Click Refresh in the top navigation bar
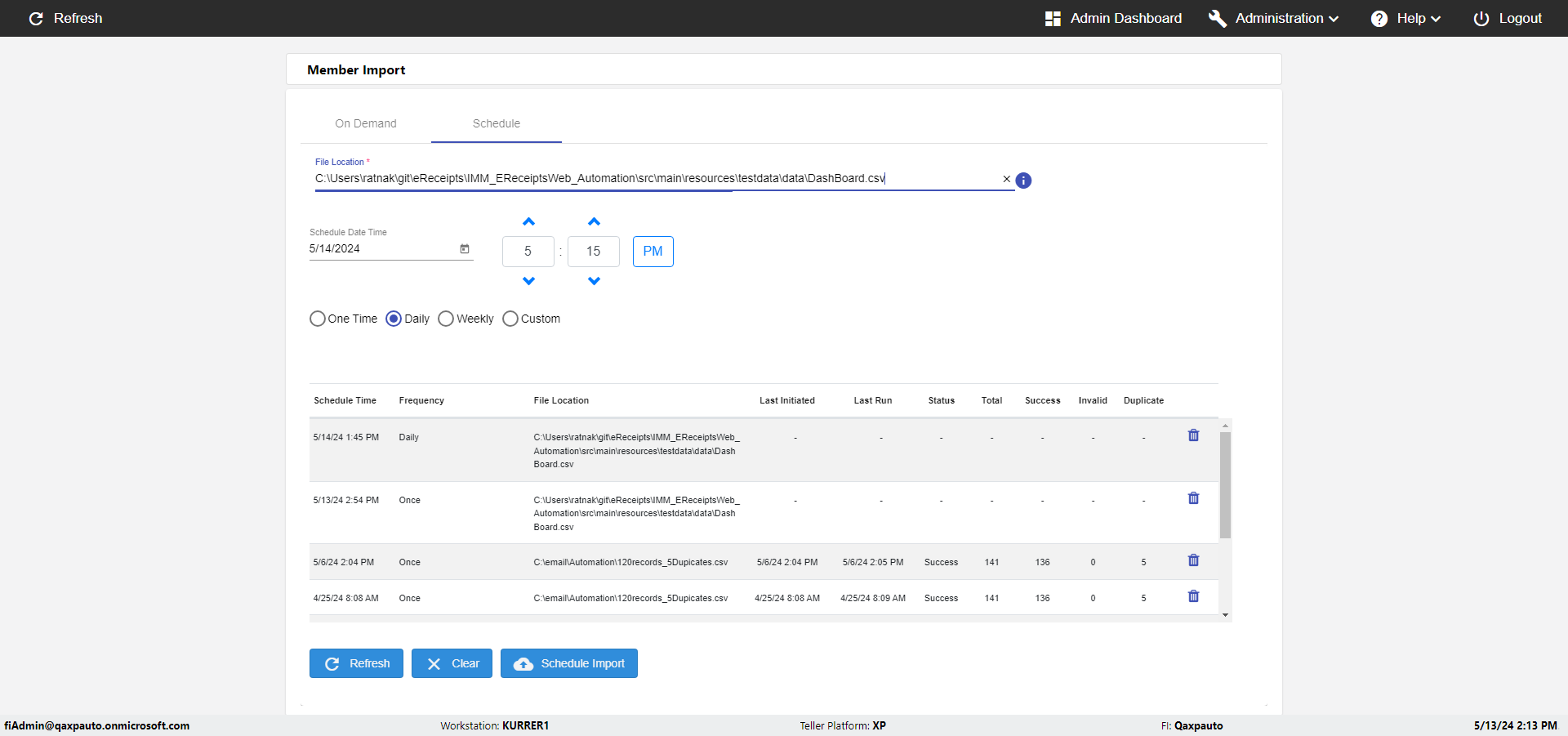The image size is (1568, 736). pyautogui.click(x=65, y=18)
